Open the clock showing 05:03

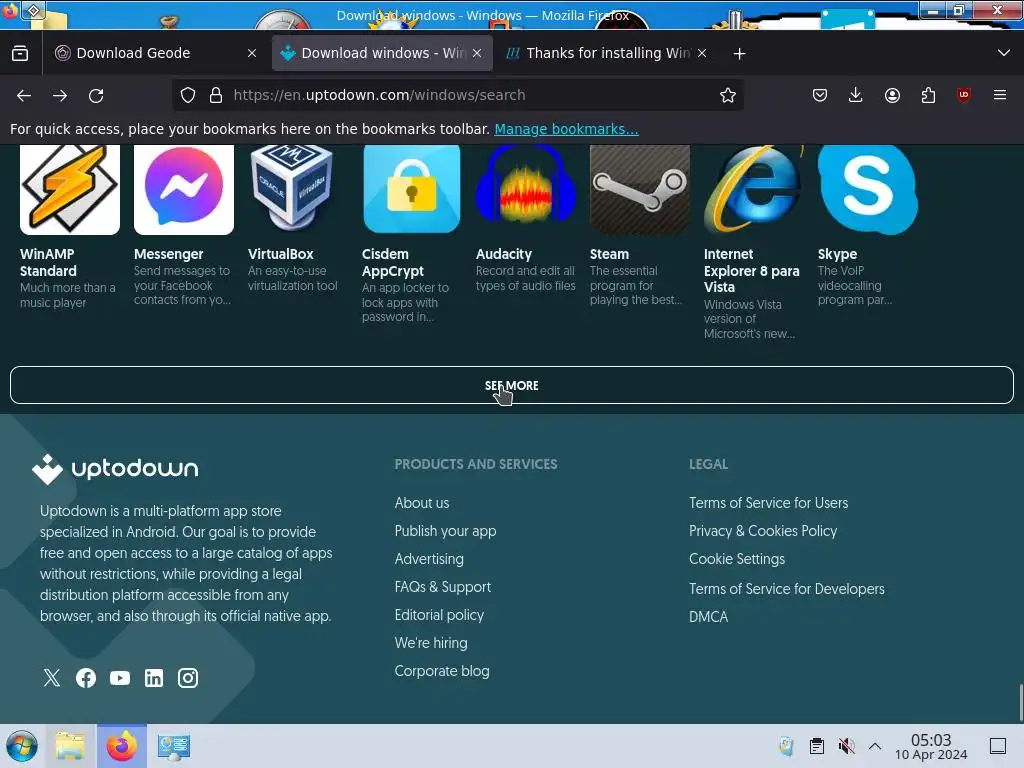931,746
